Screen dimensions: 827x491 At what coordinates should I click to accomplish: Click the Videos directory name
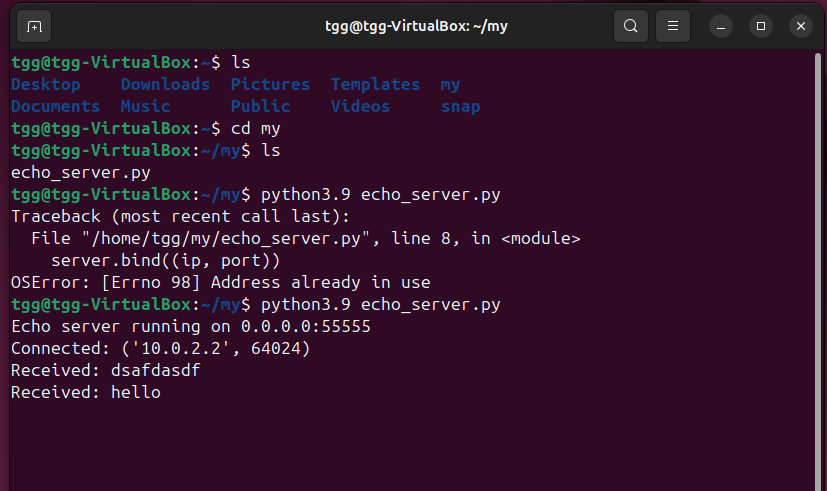click(360, 107)
